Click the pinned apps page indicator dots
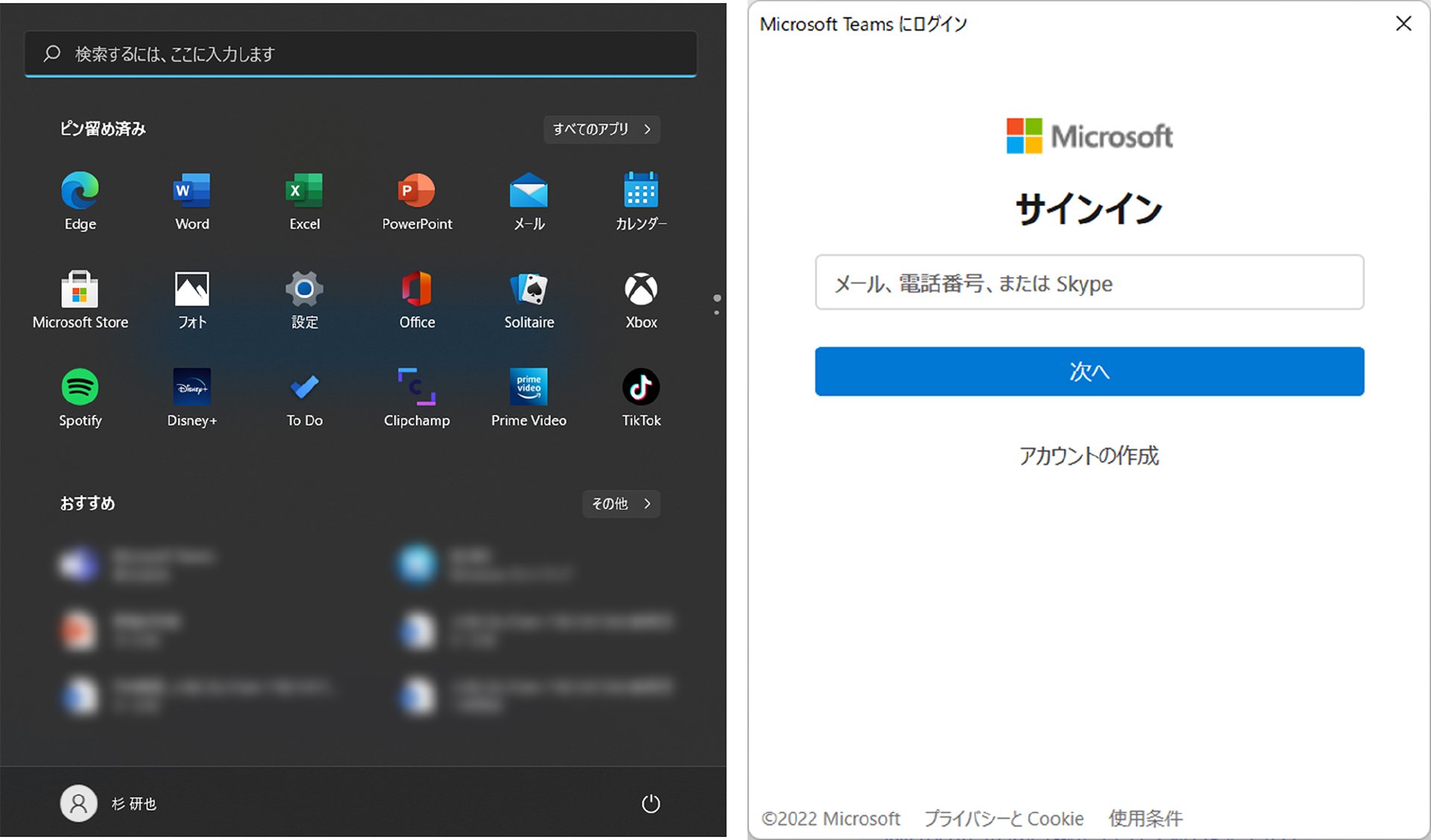 [x=717, y=304]
